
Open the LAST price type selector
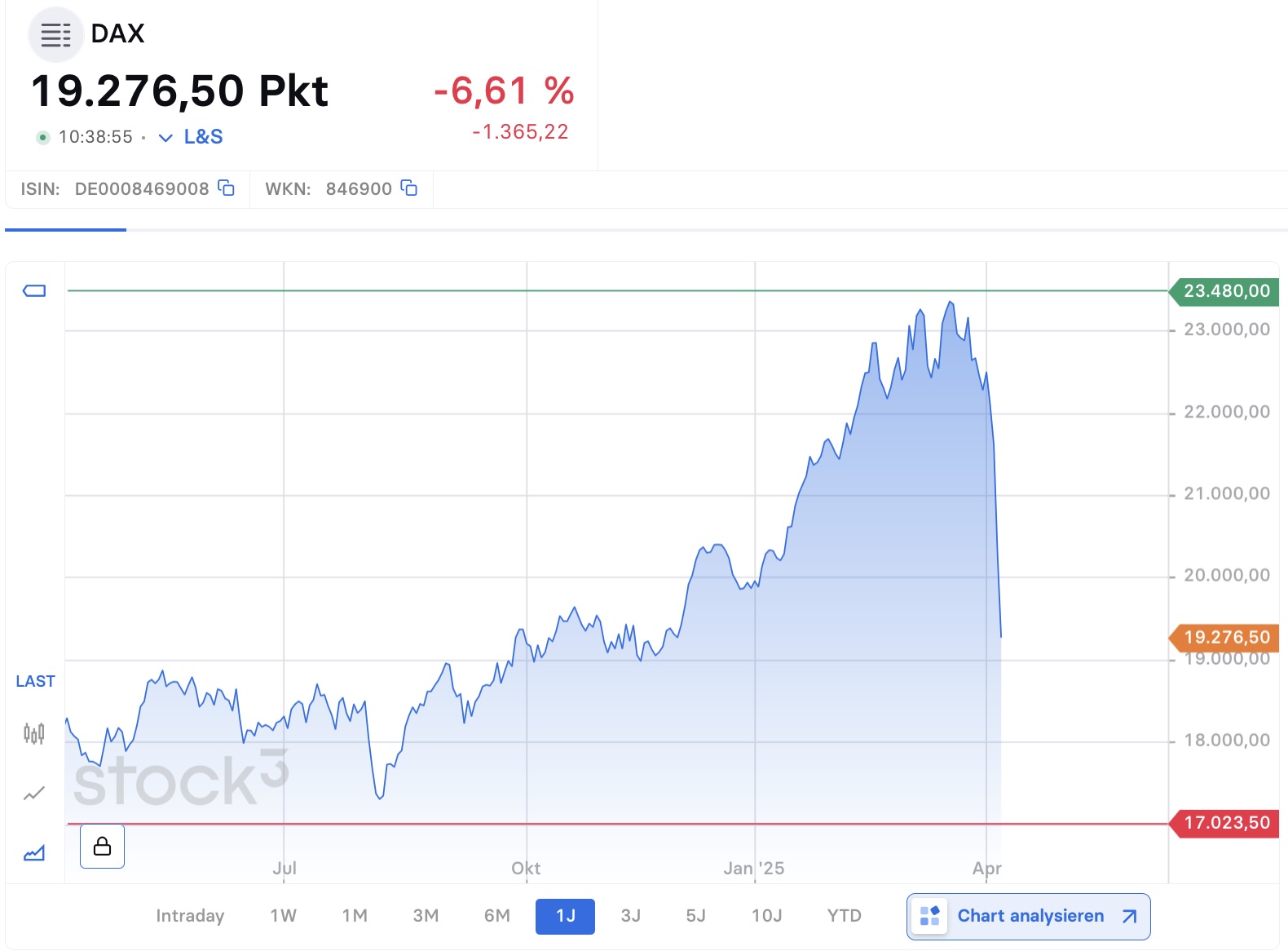tap(35, 681)
